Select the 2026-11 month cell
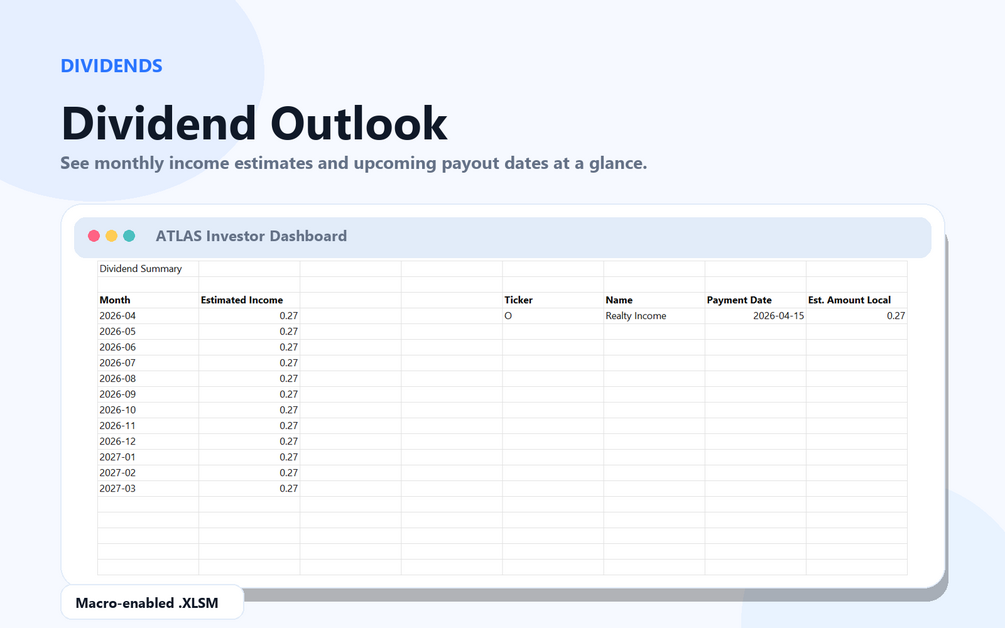Viewport: 1005px width, 628px height. (148, 426)
